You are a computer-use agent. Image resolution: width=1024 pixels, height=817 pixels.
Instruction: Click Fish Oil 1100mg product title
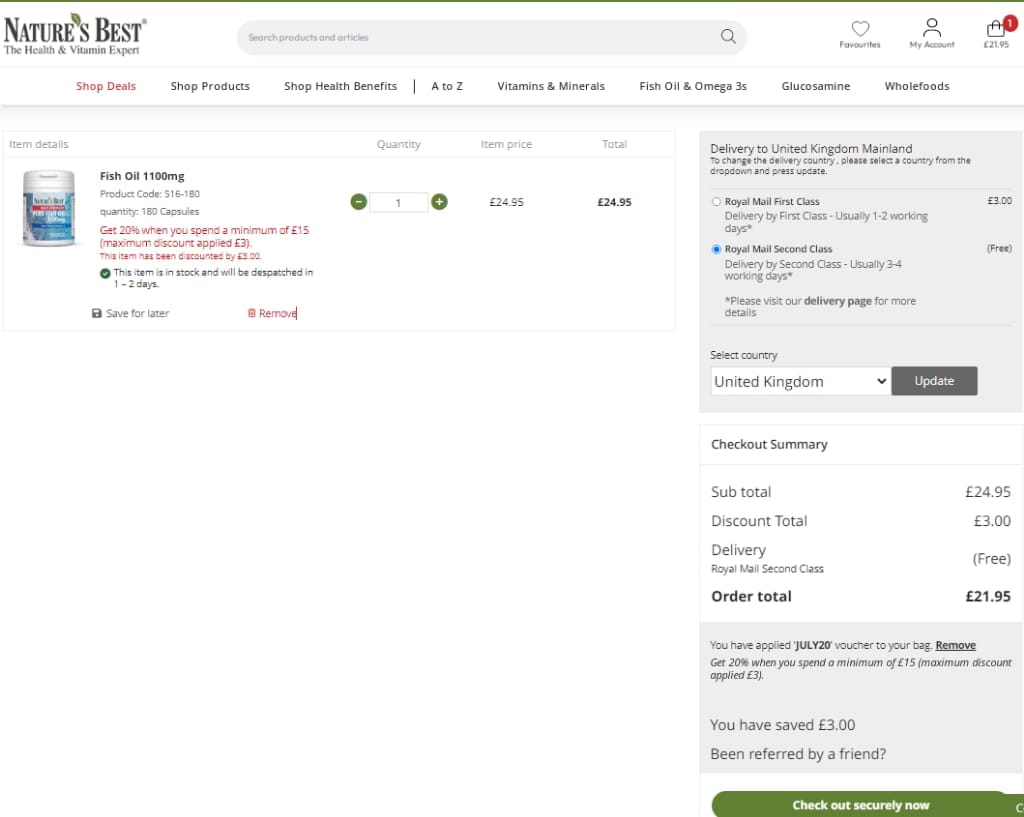pyautogui.click(x=142, y=176)
